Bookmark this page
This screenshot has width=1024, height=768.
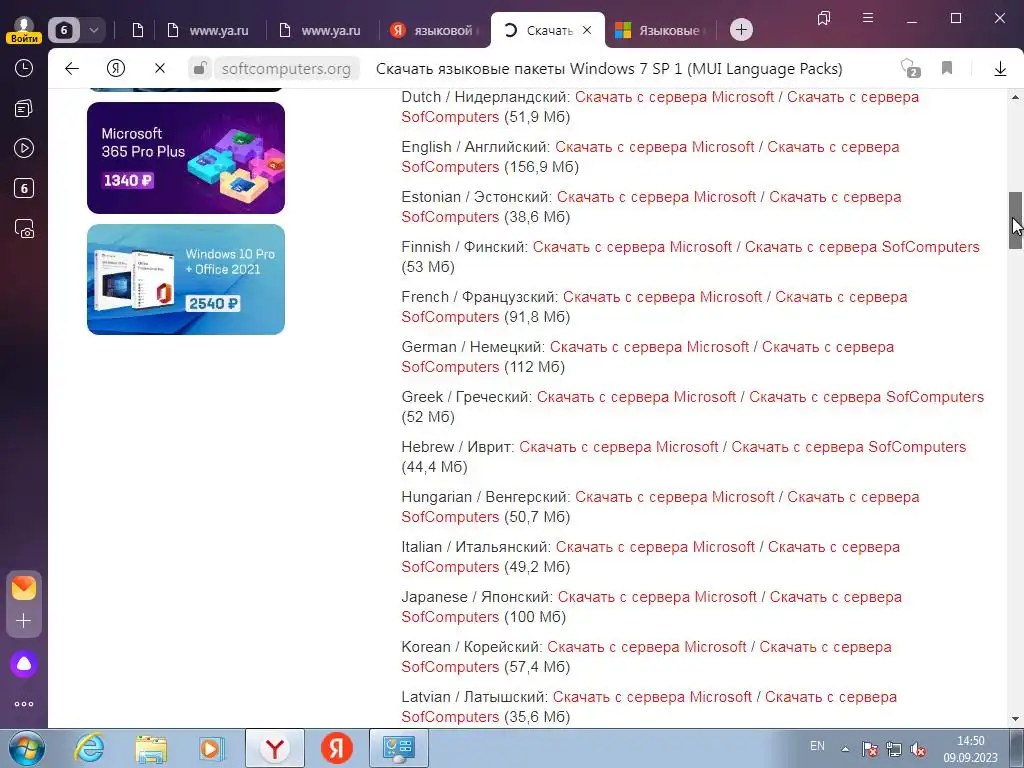pos(947,68)
